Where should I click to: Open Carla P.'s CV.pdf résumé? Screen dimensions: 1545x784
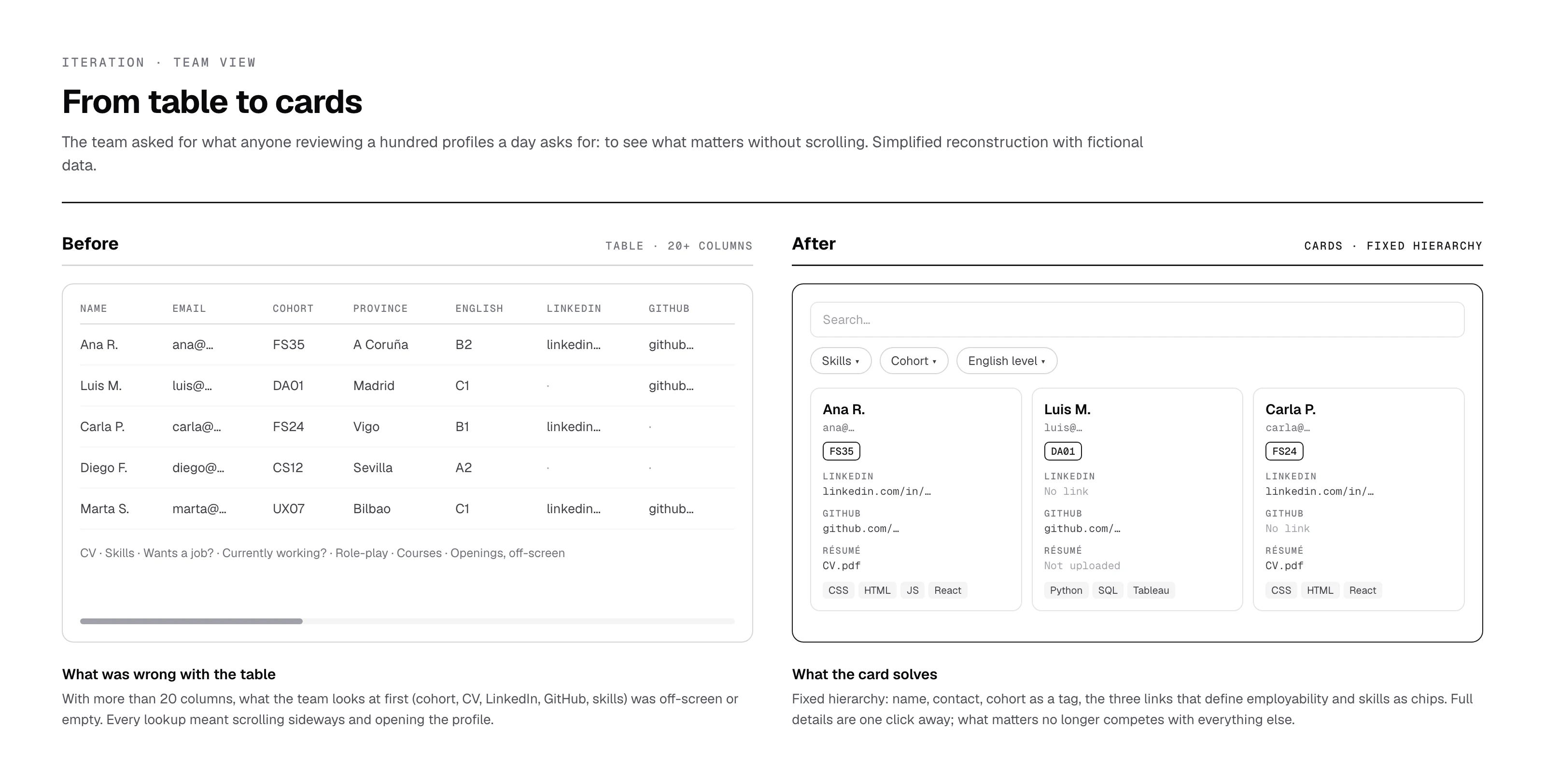(1284, 566)
